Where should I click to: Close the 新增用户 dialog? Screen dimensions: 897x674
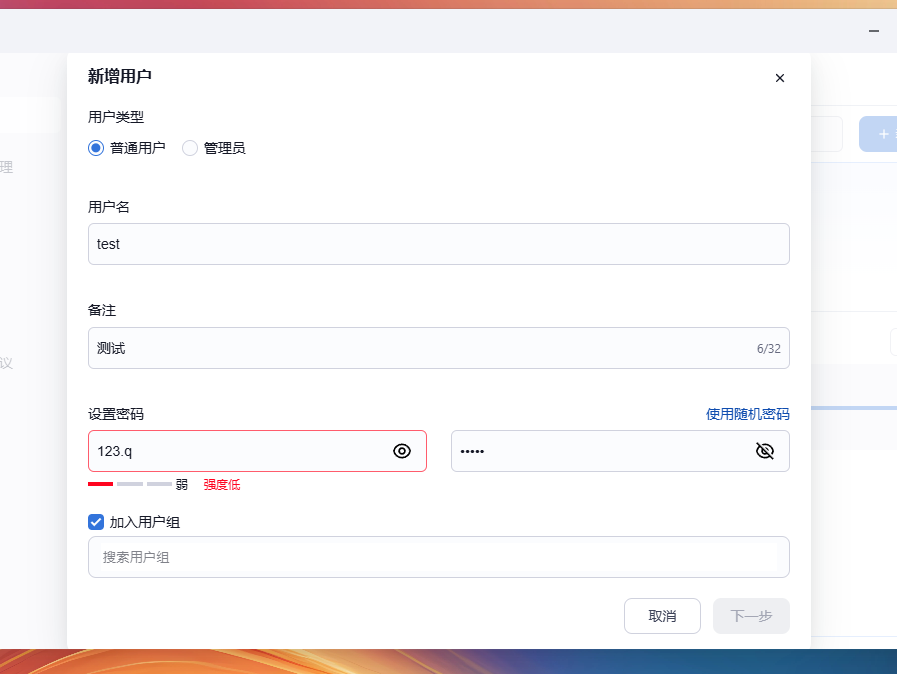[x=780, y=78]
